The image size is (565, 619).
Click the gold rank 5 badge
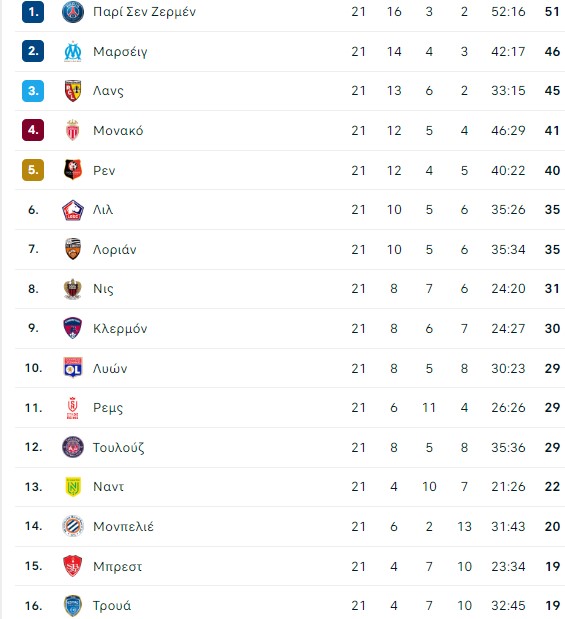33,170
